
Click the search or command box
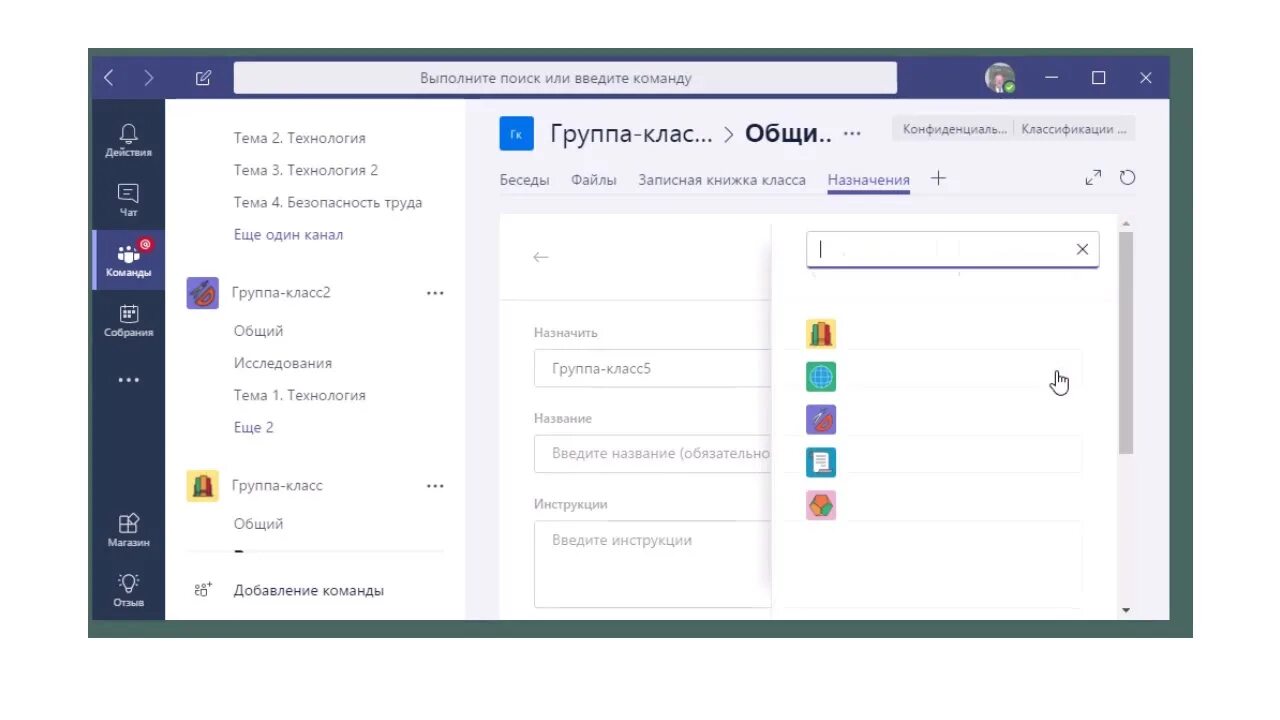565,78
